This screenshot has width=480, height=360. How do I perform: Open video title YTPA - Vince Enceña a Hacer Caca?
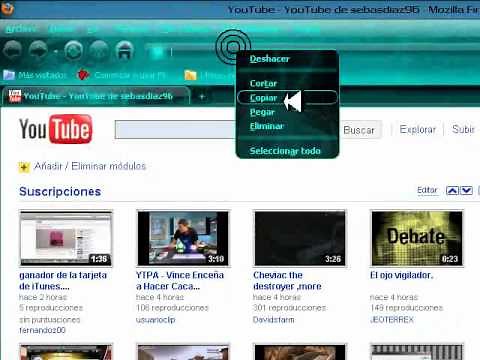[x=180, y=281]
